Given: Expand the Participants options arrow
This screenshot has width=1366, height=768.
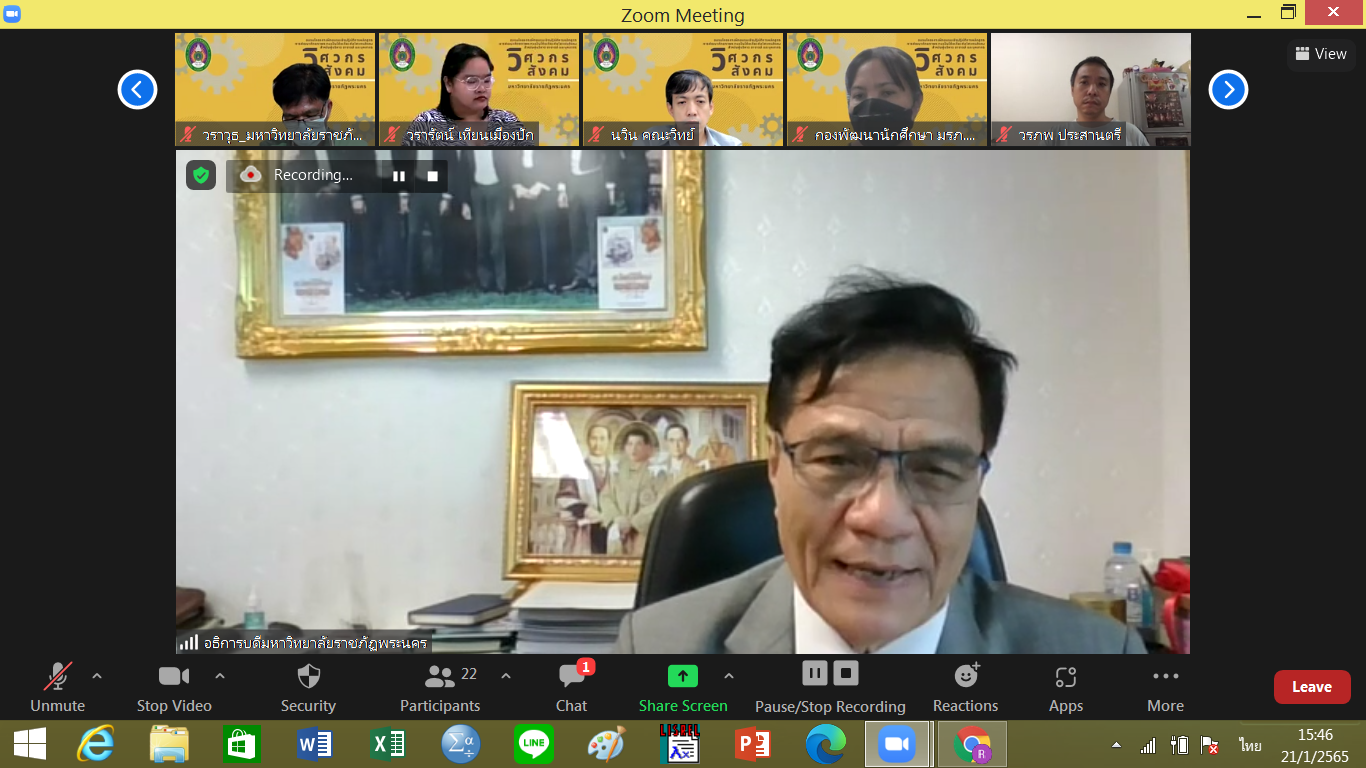Looking at the screenshot, I should coord(506,677).
